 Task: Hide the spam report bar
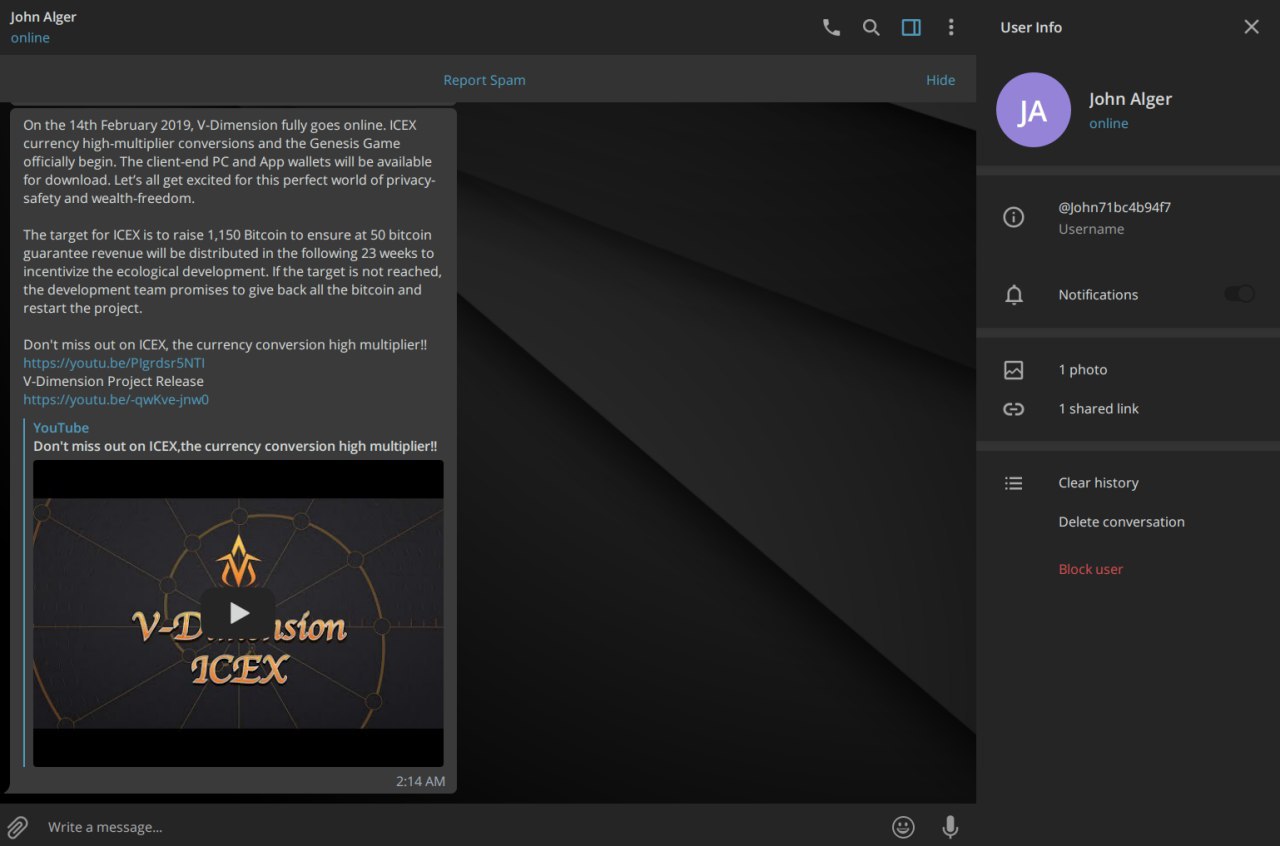(x=940, y=80)
